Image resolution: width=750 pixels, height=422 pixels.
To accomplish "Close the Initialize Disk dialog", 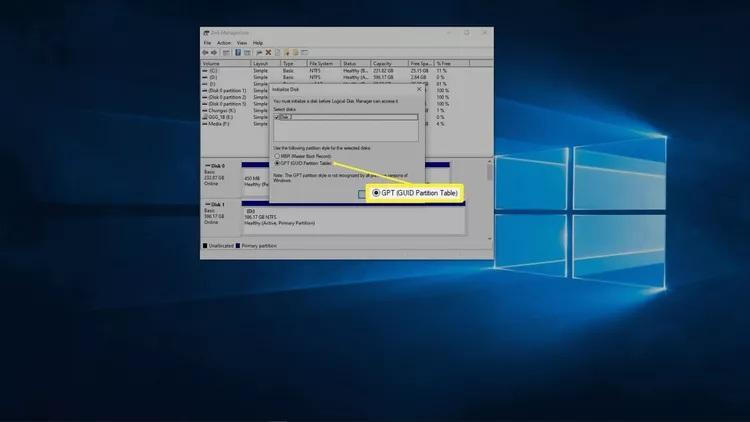I will [x=418, y=89].
